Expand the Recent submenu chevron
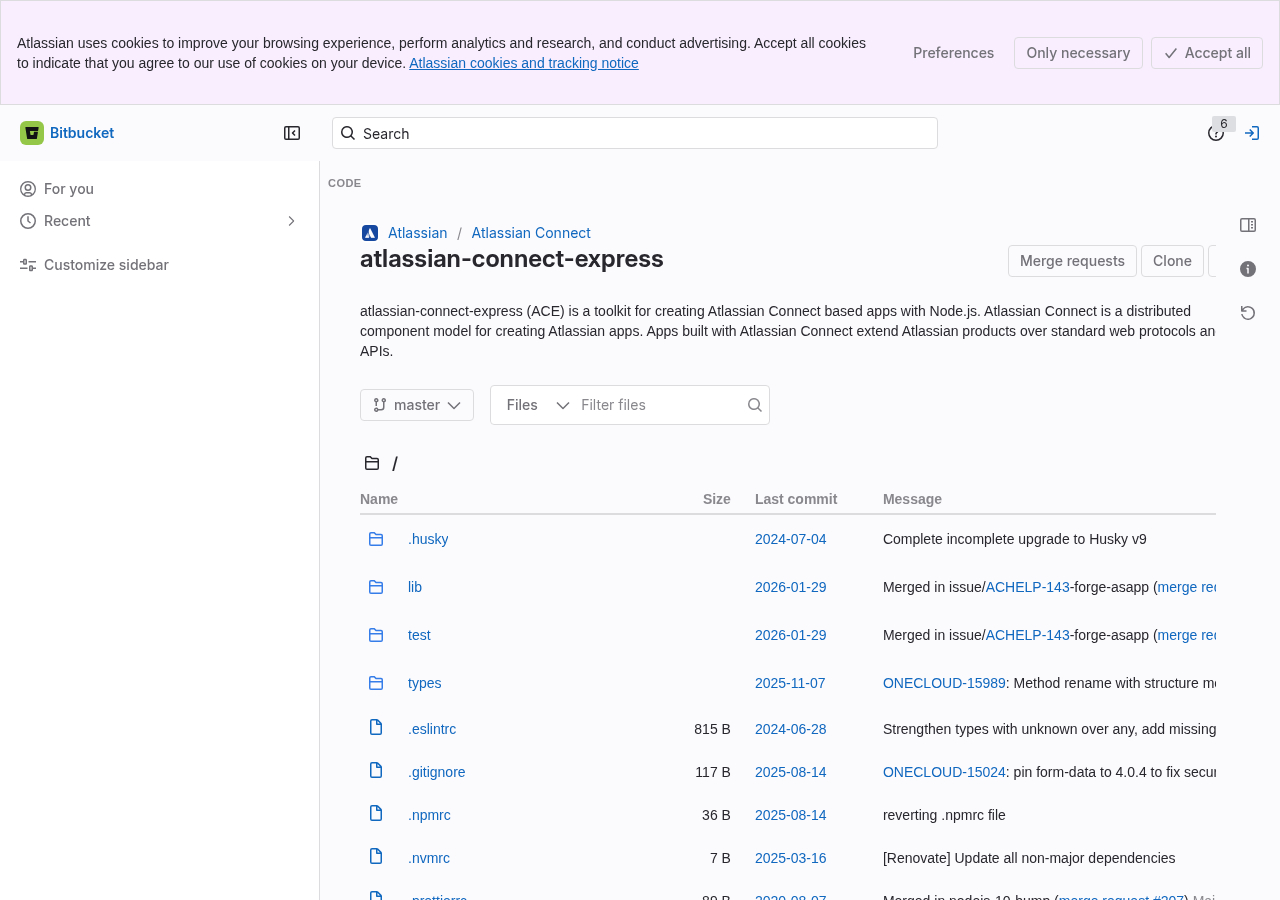Screen dimensions: 1280x900 [291, 221]
